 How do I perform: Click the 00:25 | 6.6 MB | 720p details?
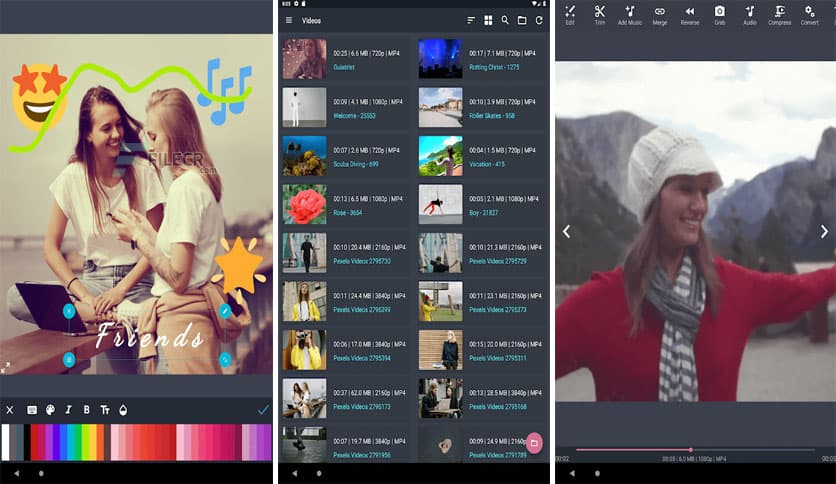[x=366, y=53]
